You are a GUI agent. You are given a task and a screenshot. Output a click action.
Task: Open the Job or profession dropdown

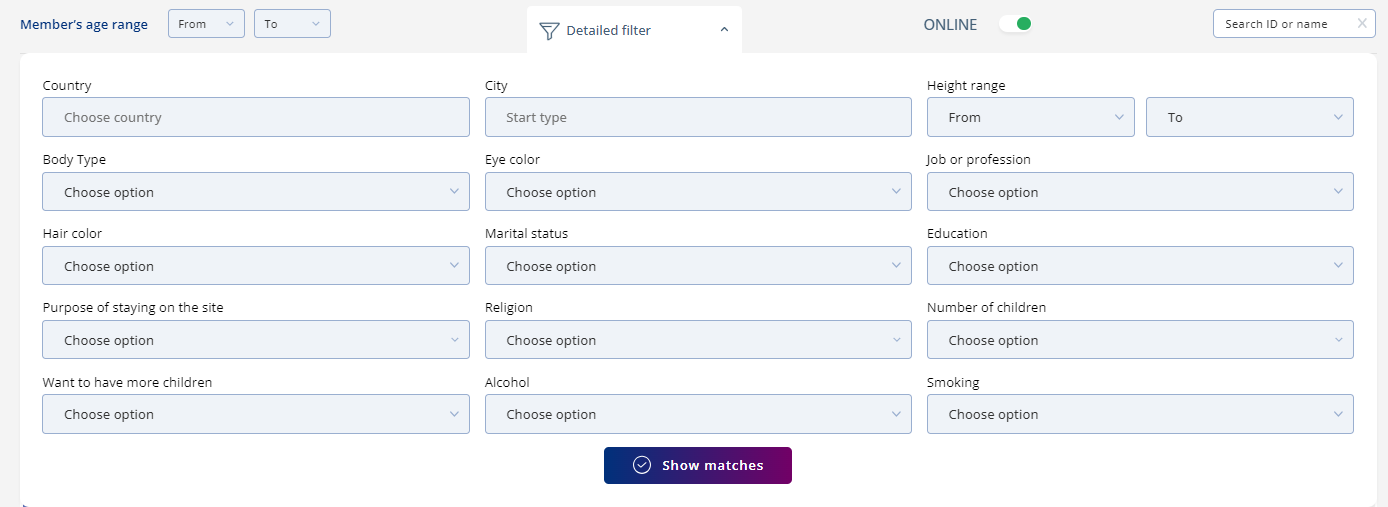(1140, 192)
